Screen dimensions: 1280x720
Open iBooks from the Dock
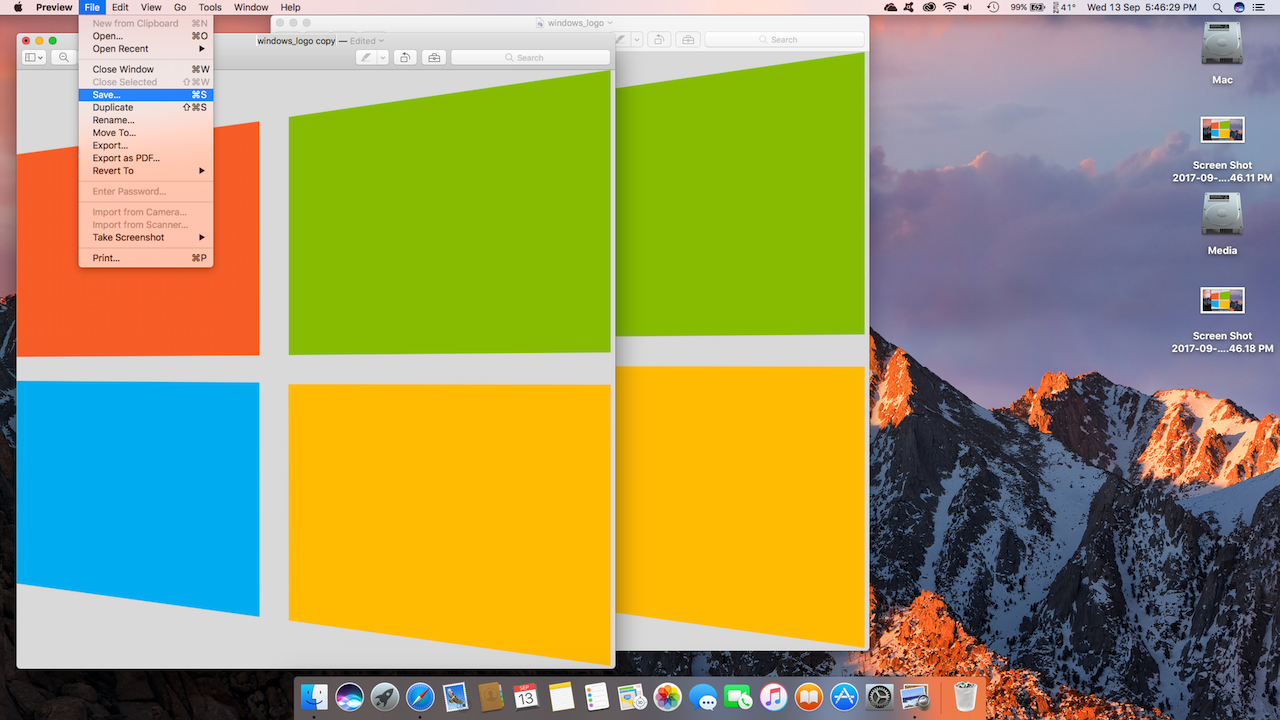pyautogui.click(x=809, y=696)
